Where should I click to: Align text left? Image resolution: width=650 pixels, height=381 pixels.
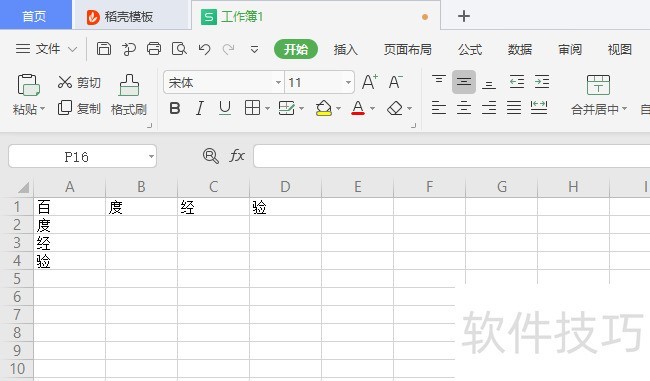point(439,108)
